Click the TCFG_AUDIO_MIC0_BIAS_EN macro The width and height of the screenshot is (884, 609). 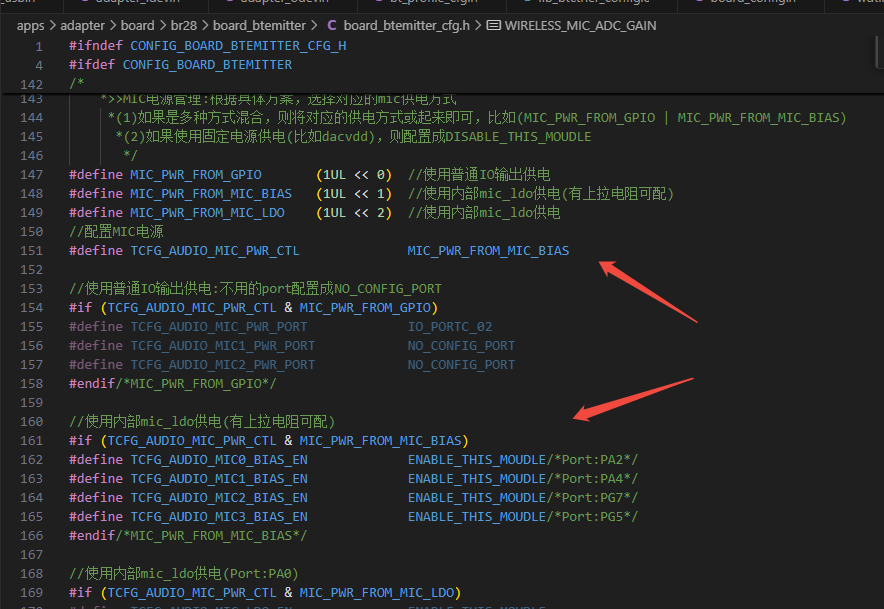(x=219, y=460)
